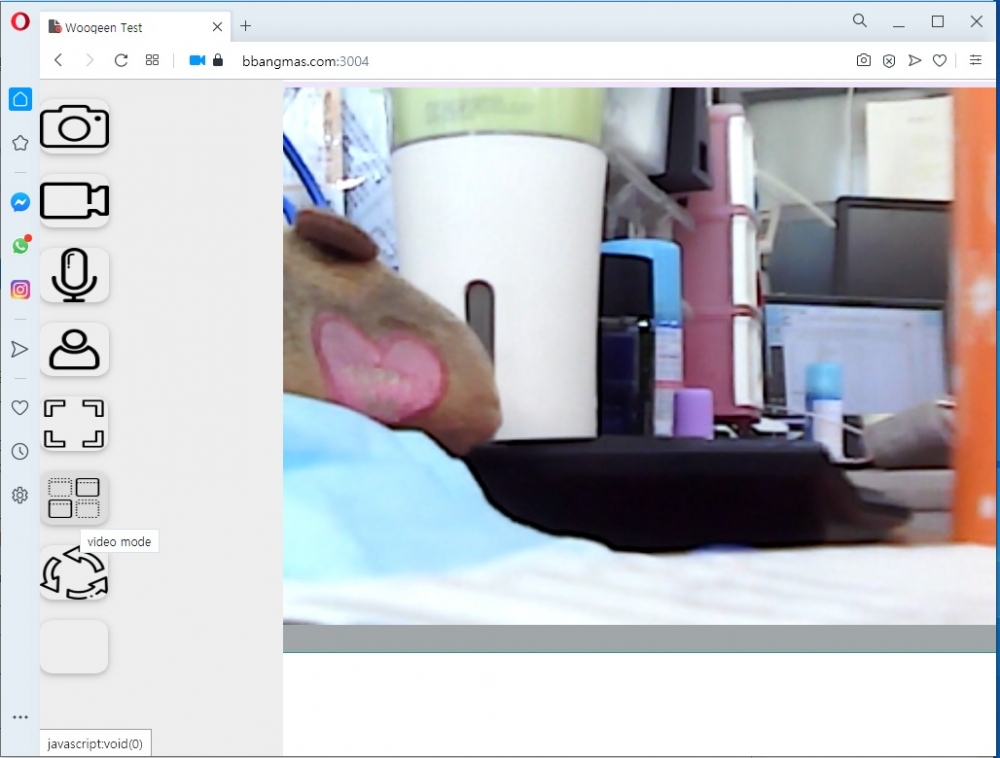Click the camera snapshot button in the page panel
This screenshot has height=758, width=1000.
tap(75, 126)
